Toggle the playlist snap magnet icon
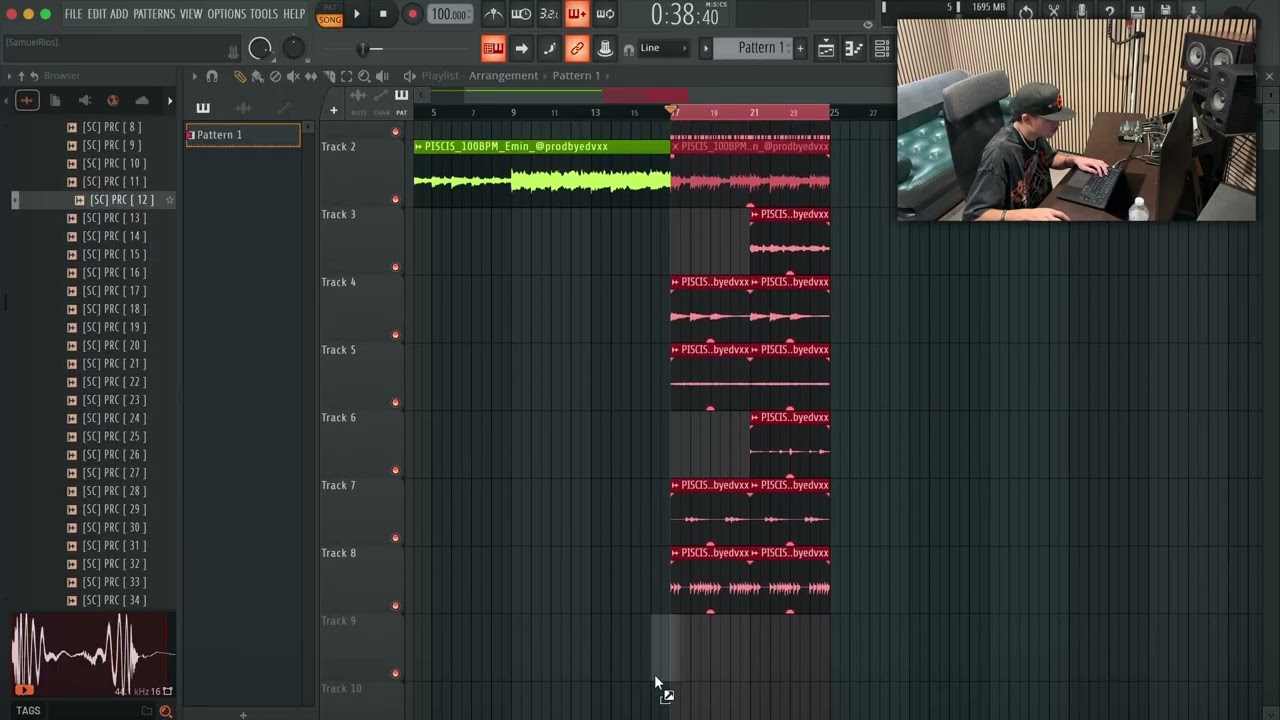Screen dimensions: 1280x720 click(x=212, y=76)
